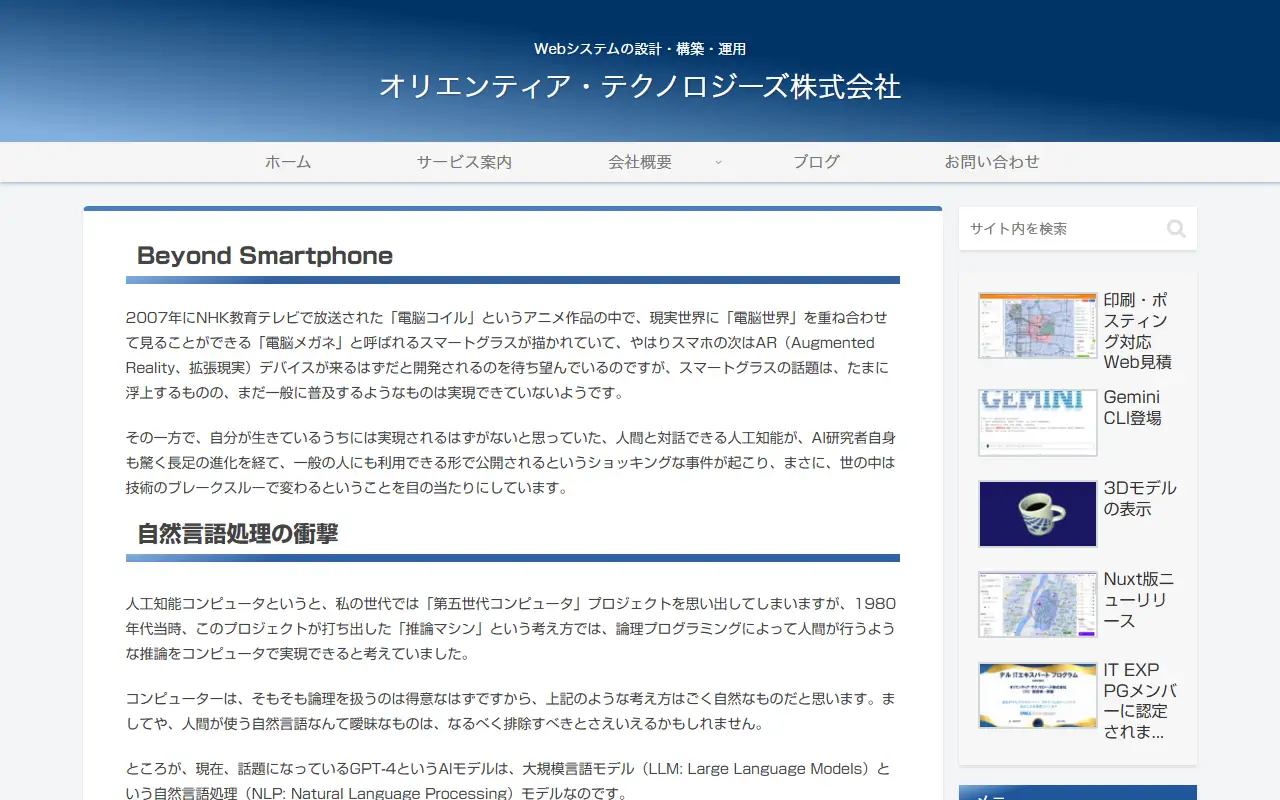Open the 会社概要 menu item
The image size is (1280, 800).
[640, 162]
